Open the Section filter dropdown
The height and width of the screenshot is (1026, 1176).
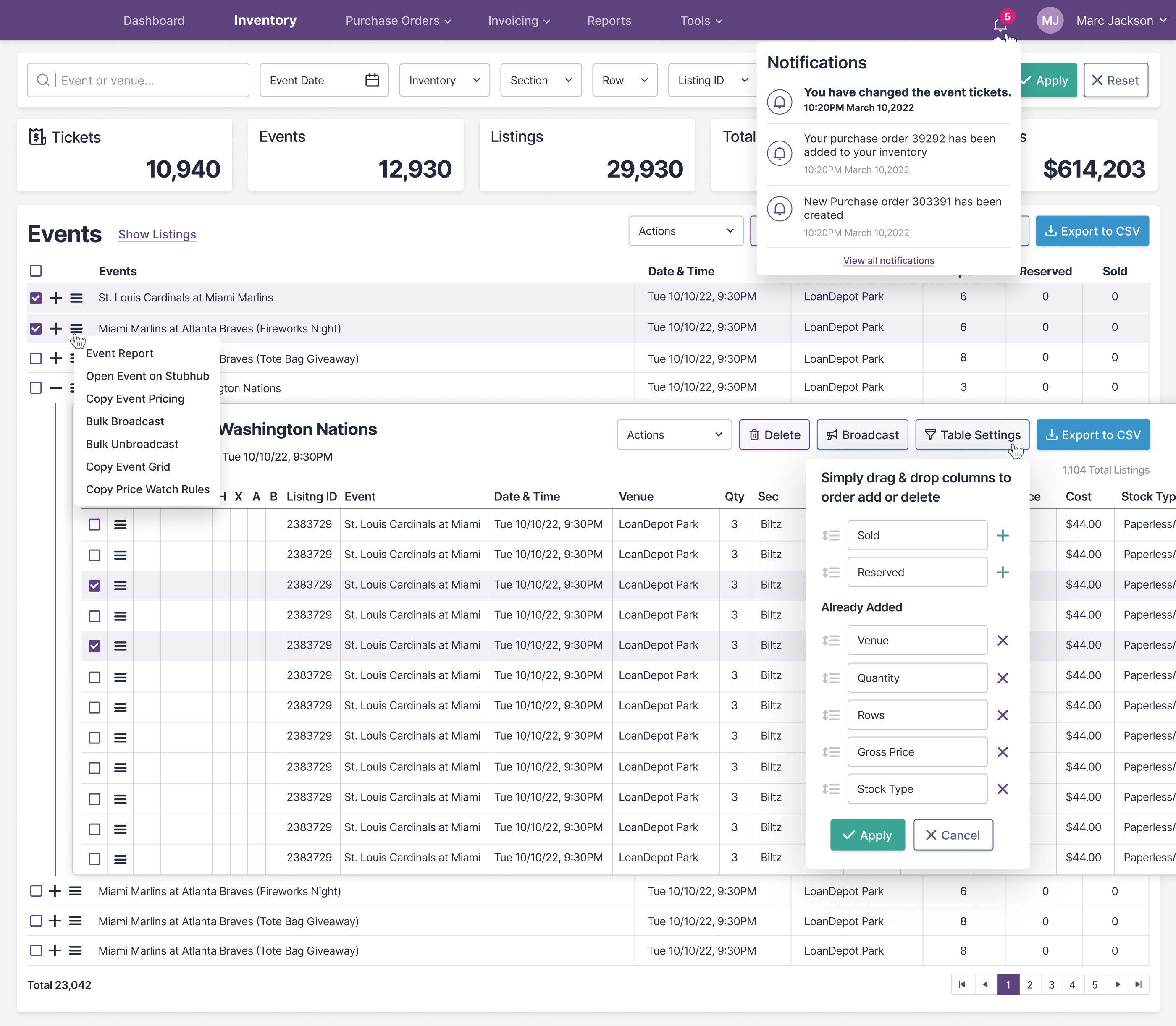pos(540,80)
